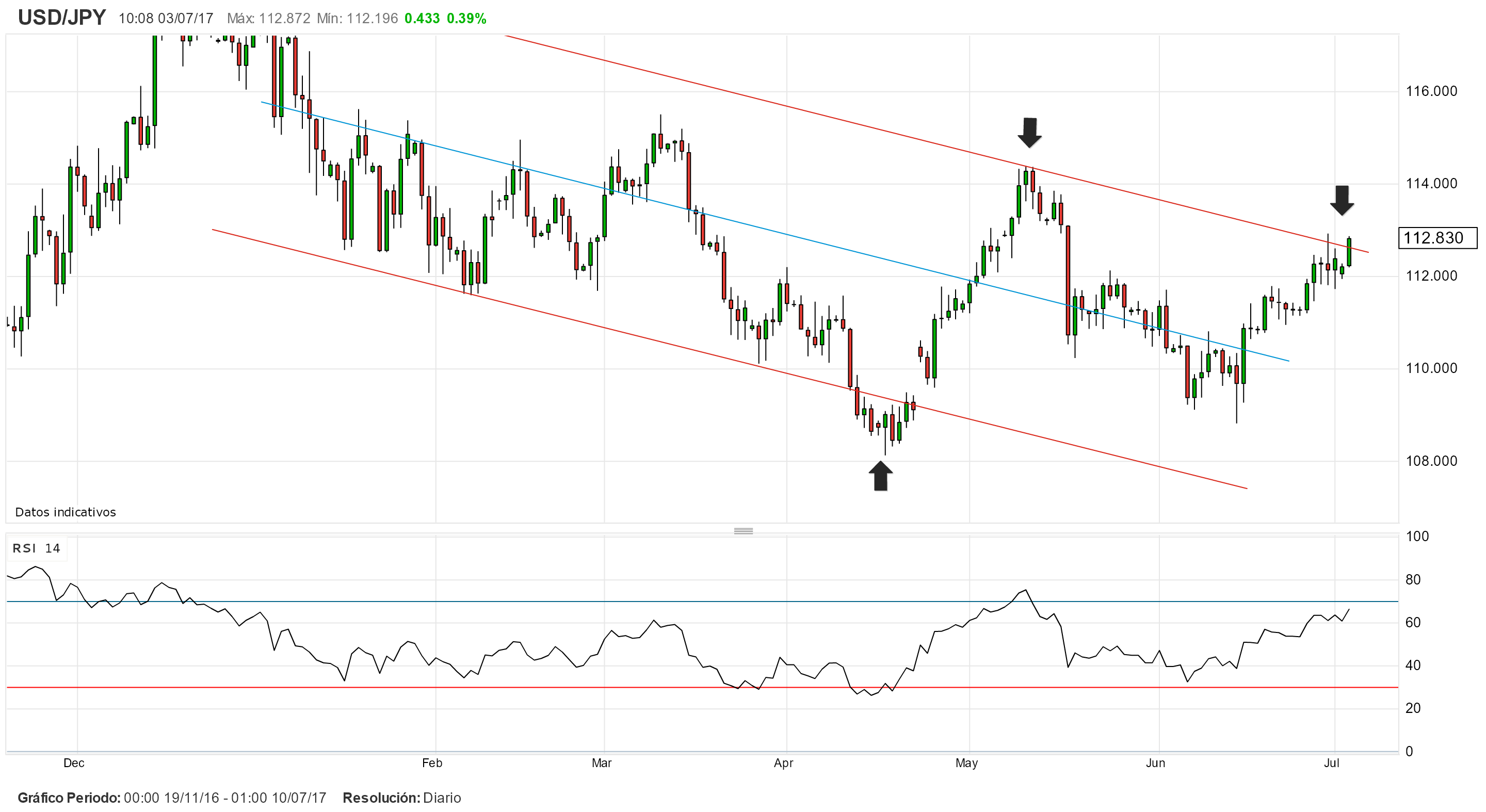Click the Gráfico Periodo label
The height and width of the screenshot is (812, 1486).
coord(69,798)
